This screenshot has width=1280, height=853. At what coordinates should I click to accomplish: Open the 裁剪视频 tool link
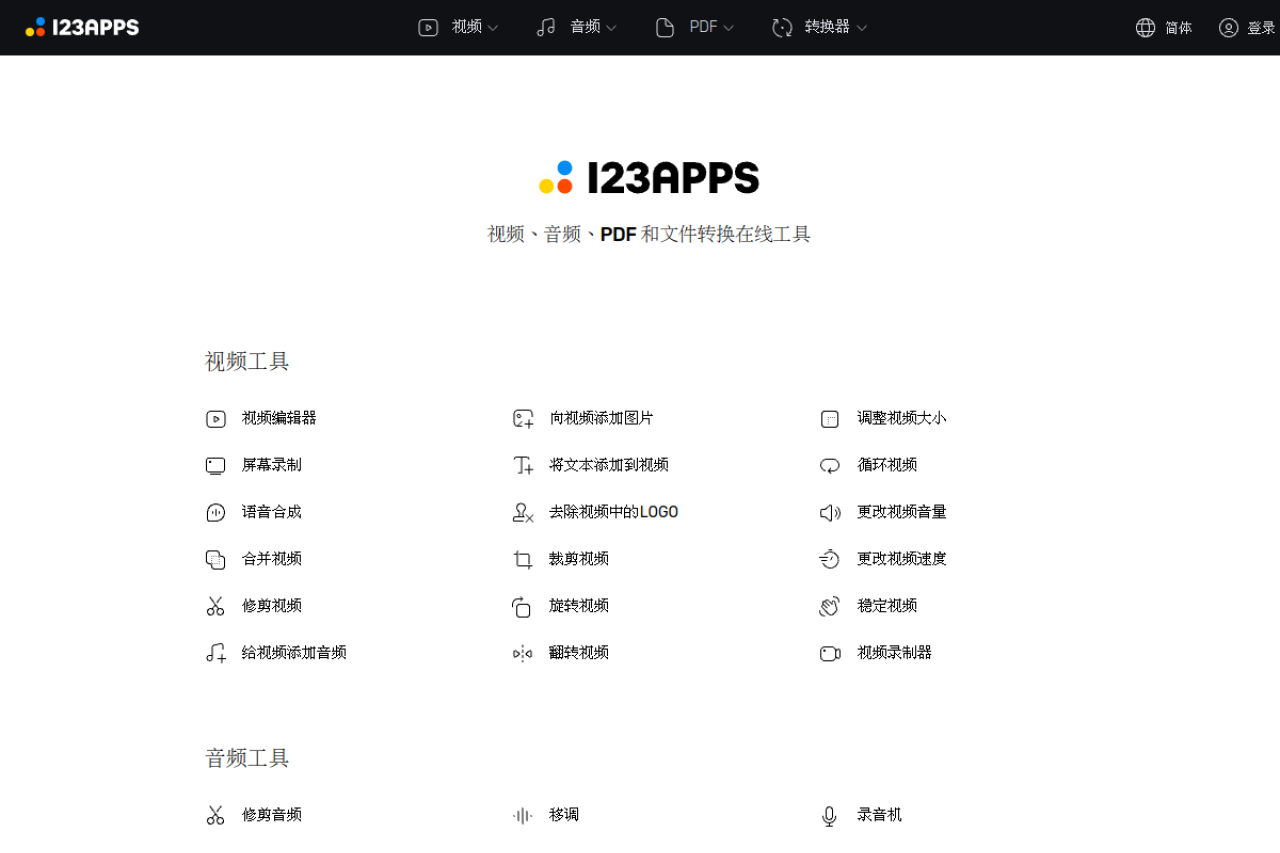coord(579,559)
